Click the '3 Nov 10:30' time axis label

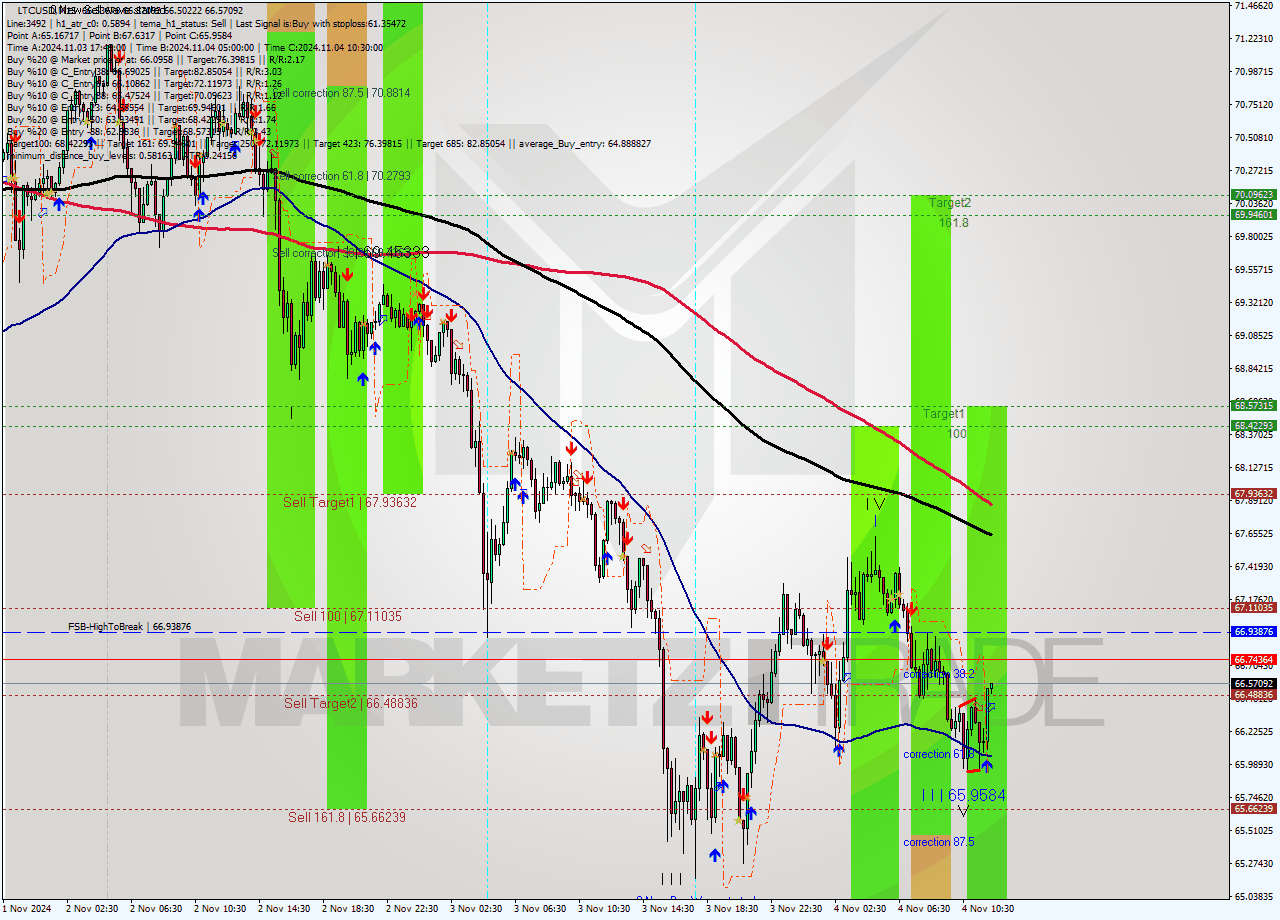[x=604, y=909]
